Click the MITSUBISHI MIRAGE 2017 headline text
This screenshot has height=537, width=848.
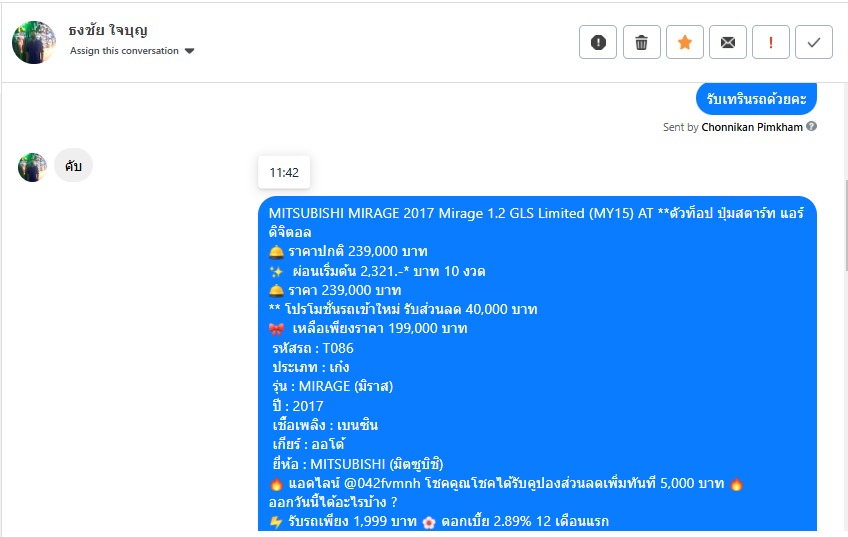click(x=536, y=222)
